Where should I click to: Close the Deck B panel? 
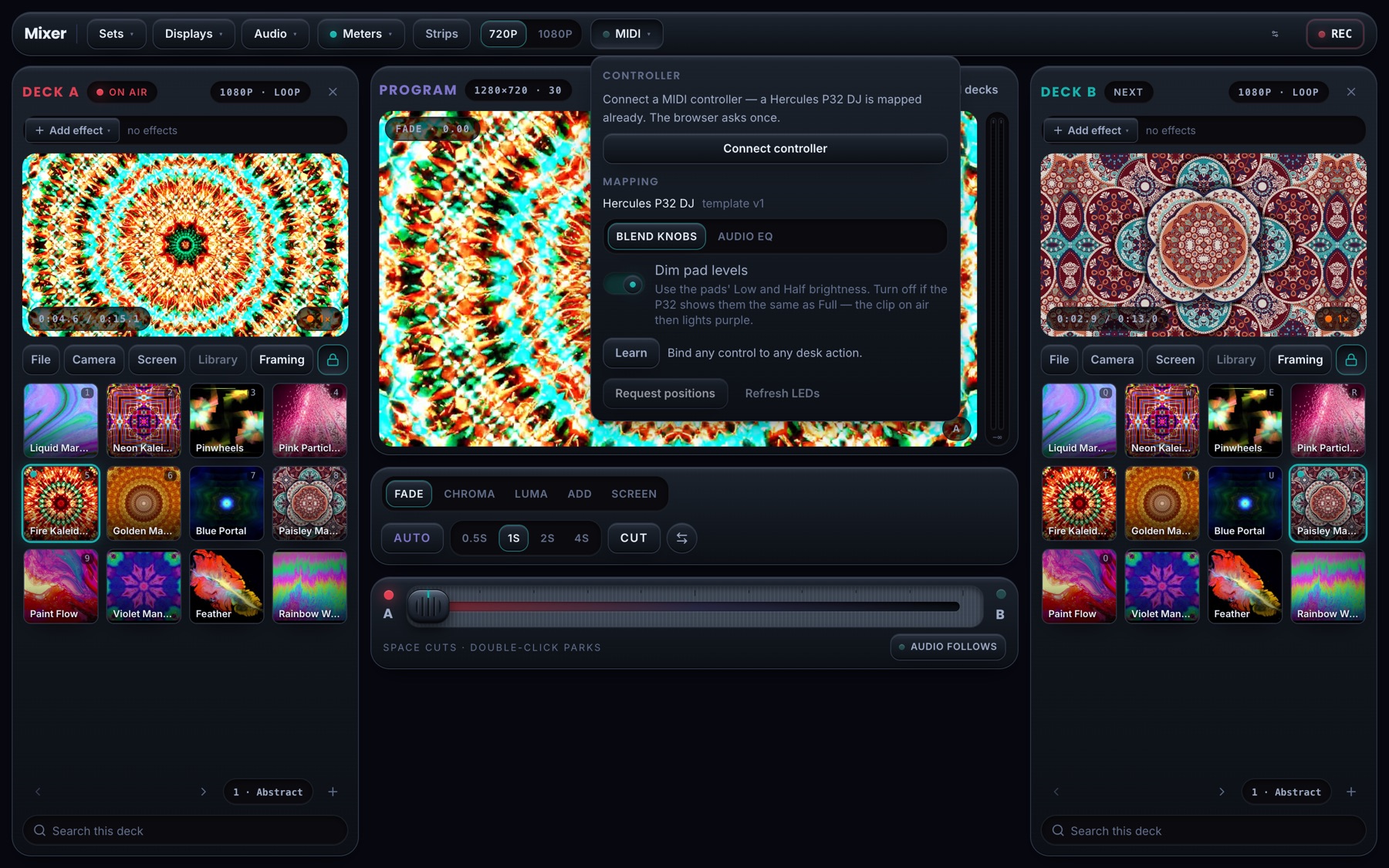(1351, 92)
